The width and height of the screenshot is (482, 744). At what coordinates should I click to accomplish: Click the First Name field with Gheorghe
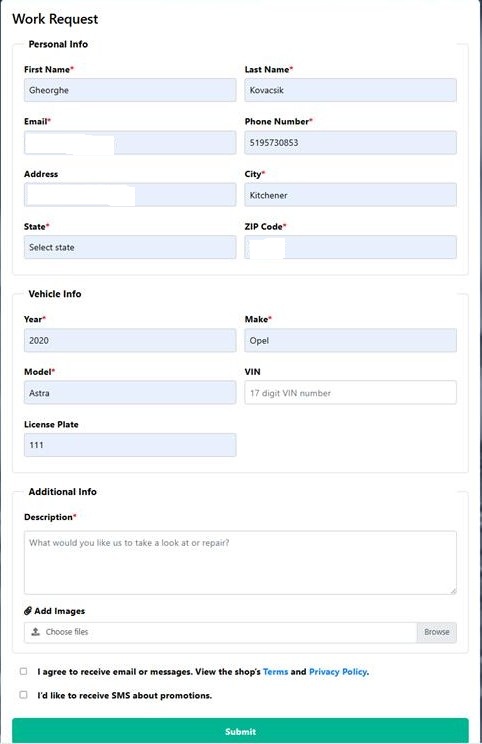130,90
